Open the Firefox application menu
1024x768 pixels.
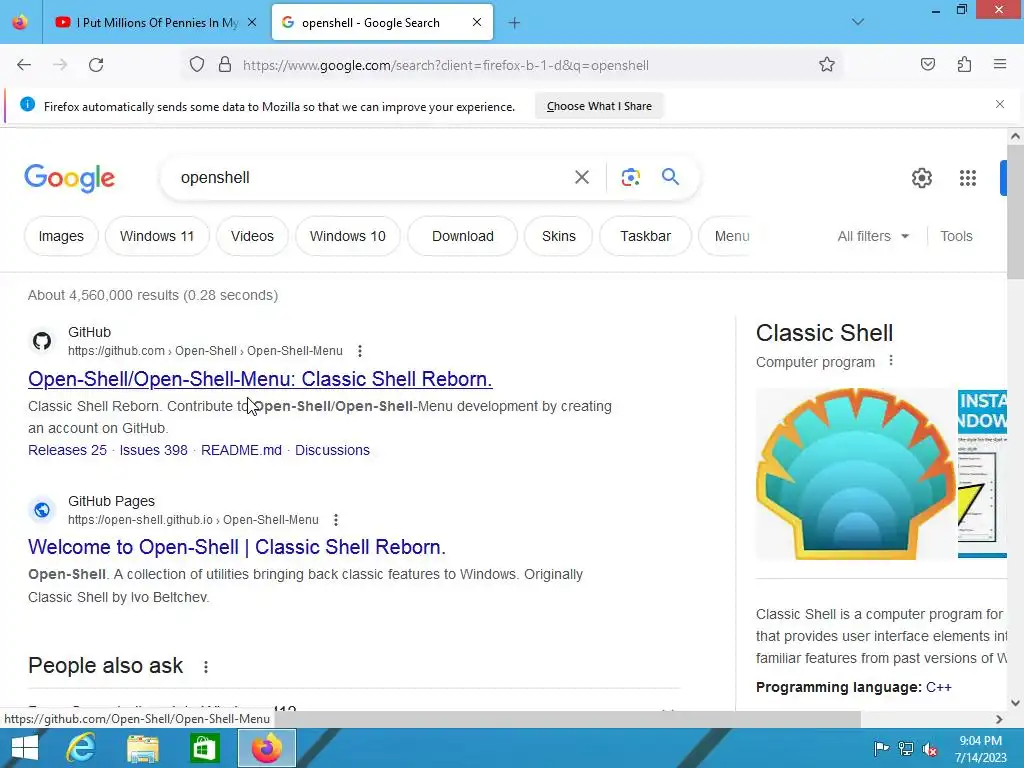tap(1000, 65)
